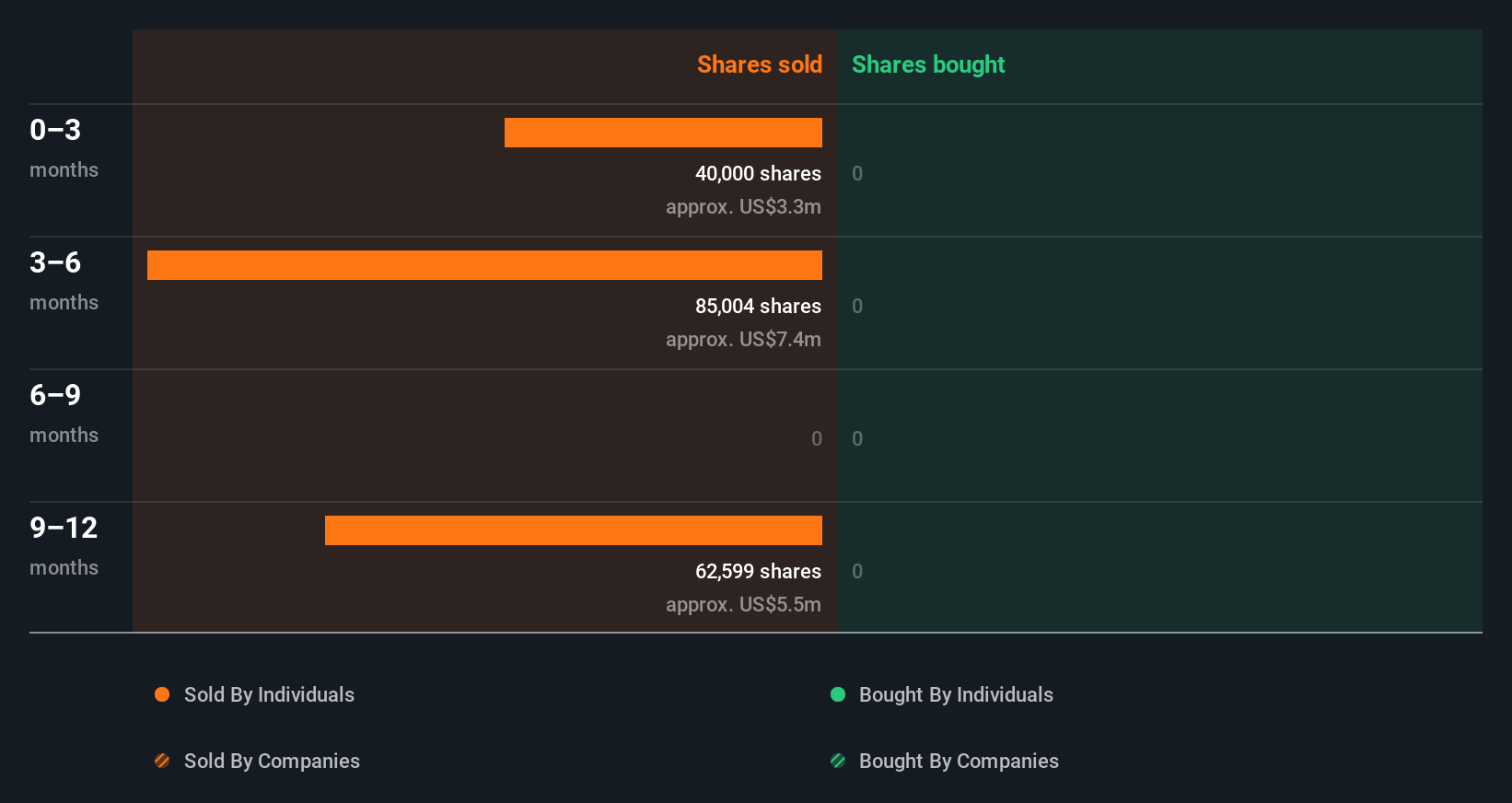Click the 9–12 months orange bar

coord(573,530)
